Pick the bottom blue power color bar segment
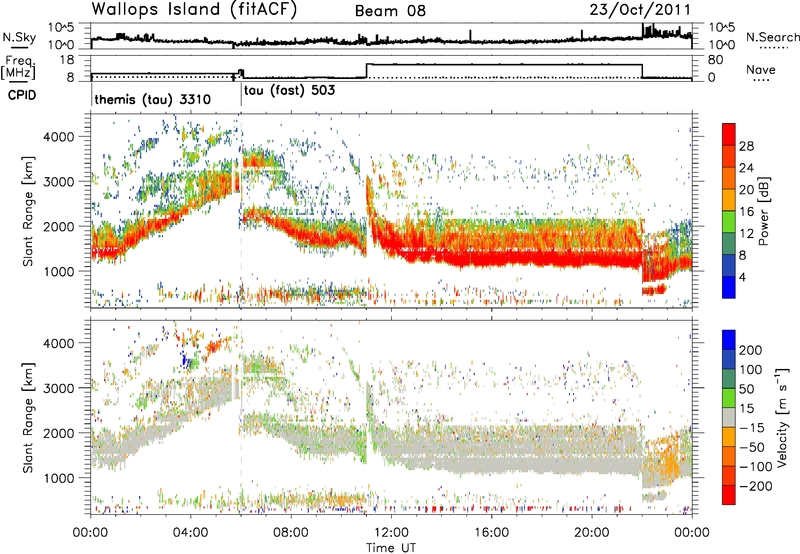 click(x=729, y=287)
